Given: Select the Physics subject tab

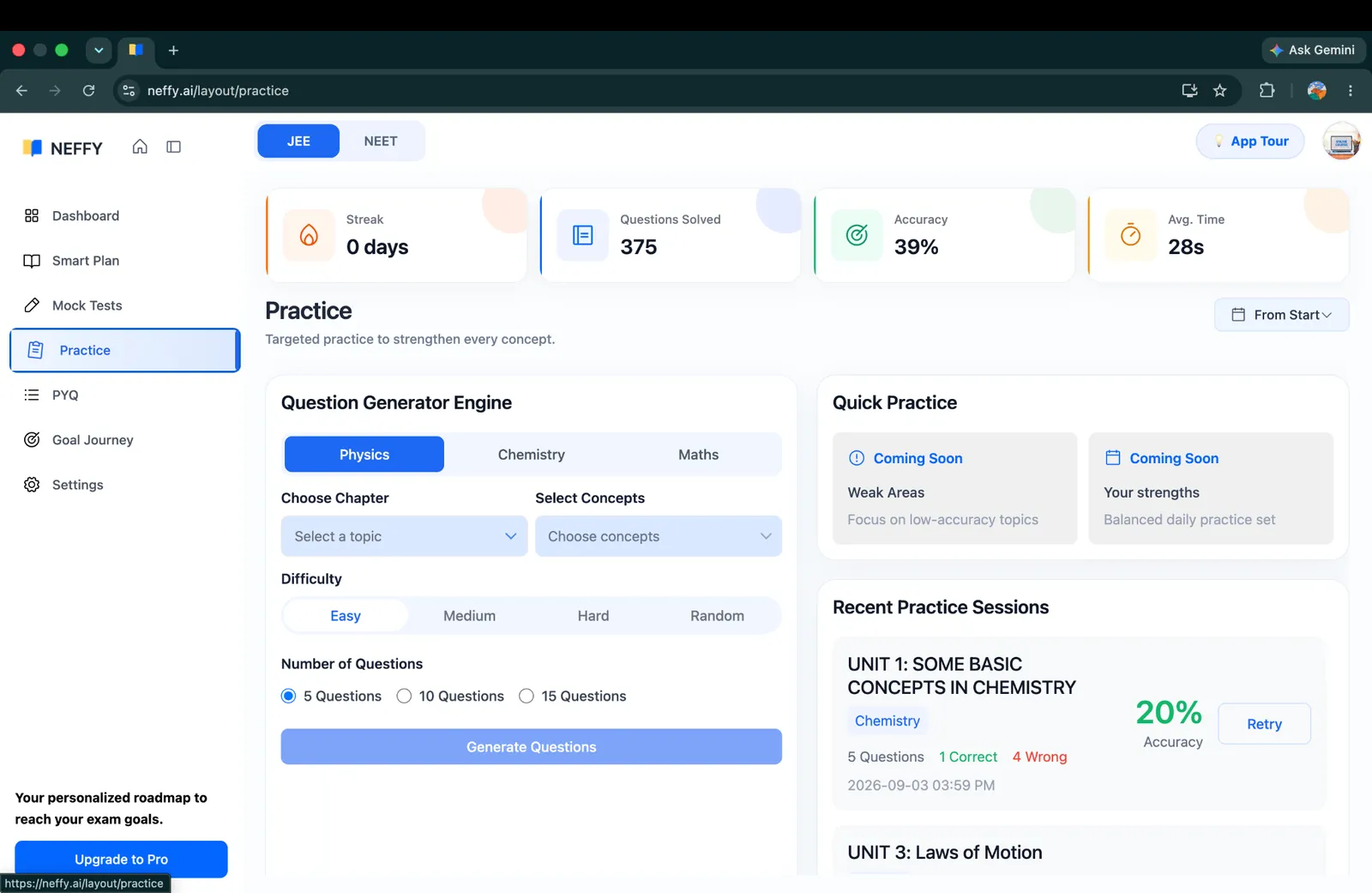Looking at the screenshot, I should (364, 455).
